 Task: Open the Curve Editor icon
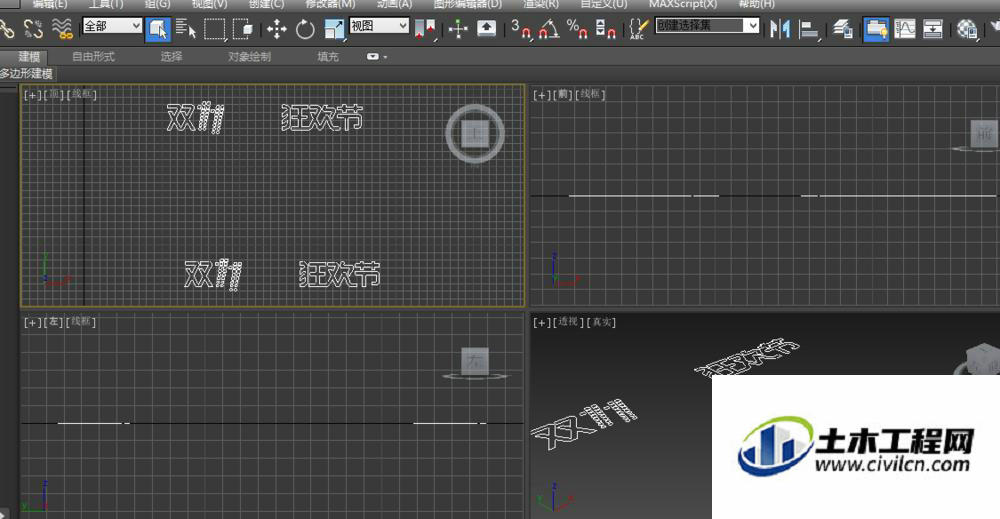pos(904,29)
